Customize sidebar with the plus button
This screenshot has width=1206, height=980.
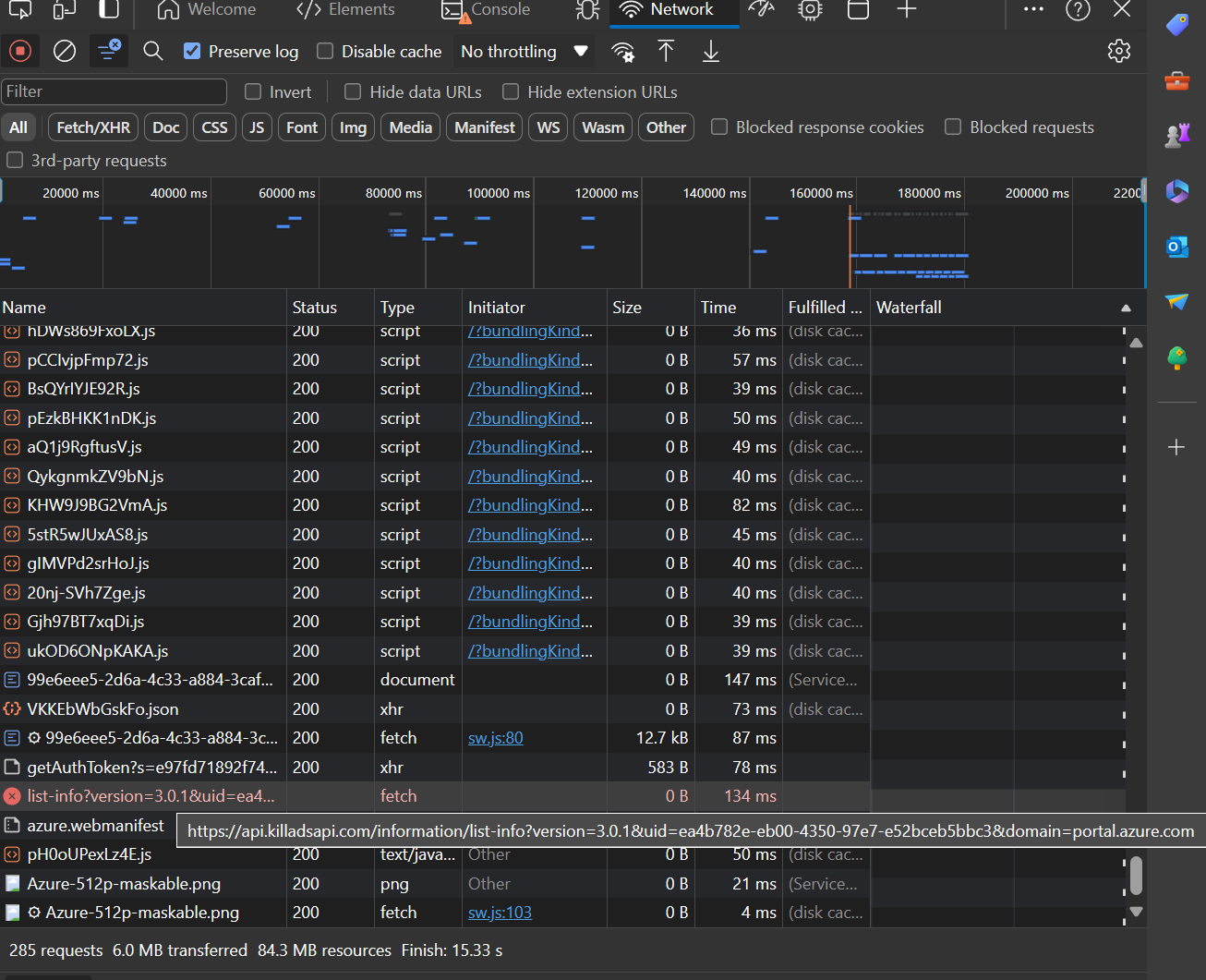pos(1176,447)
